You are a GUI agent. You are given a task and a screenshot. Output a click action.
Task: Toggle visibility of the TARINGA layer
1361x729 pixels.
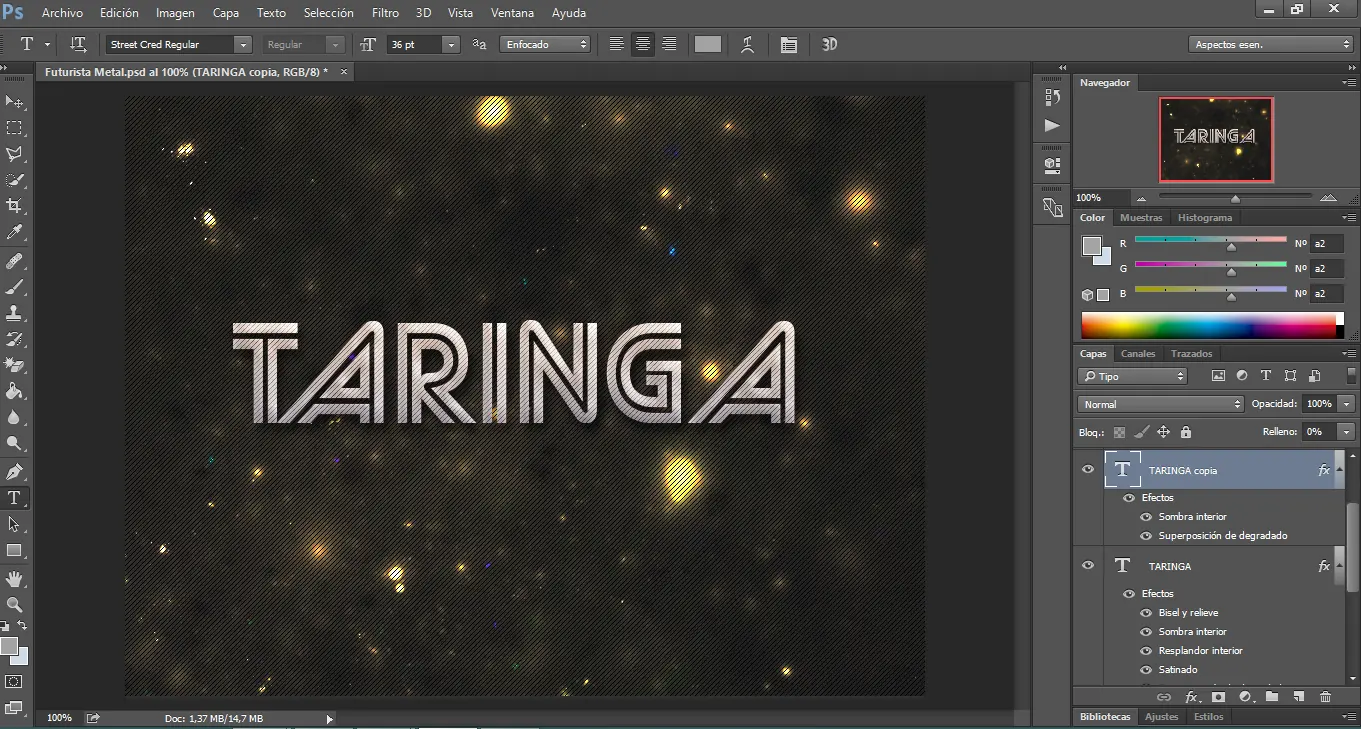1088,565
